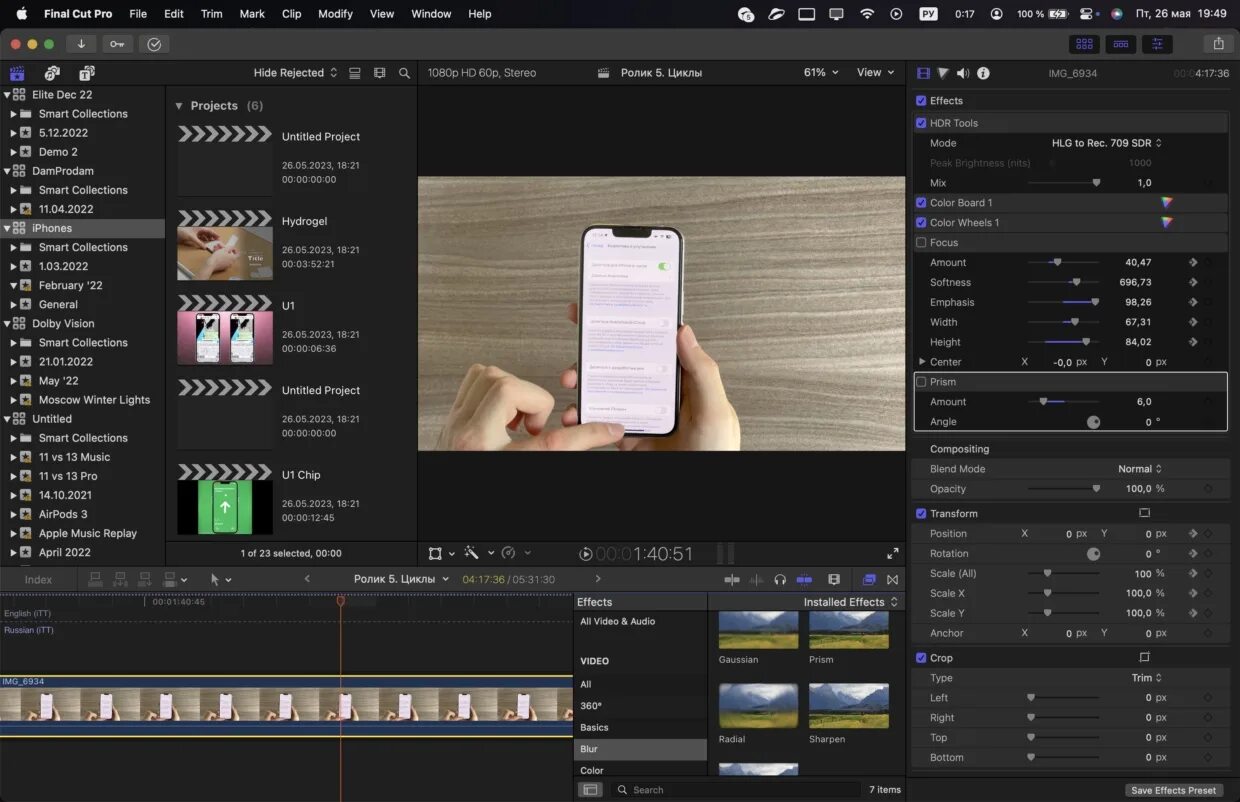Play from the viewer play button
The image size is (1240, 802).
[585, 554]
